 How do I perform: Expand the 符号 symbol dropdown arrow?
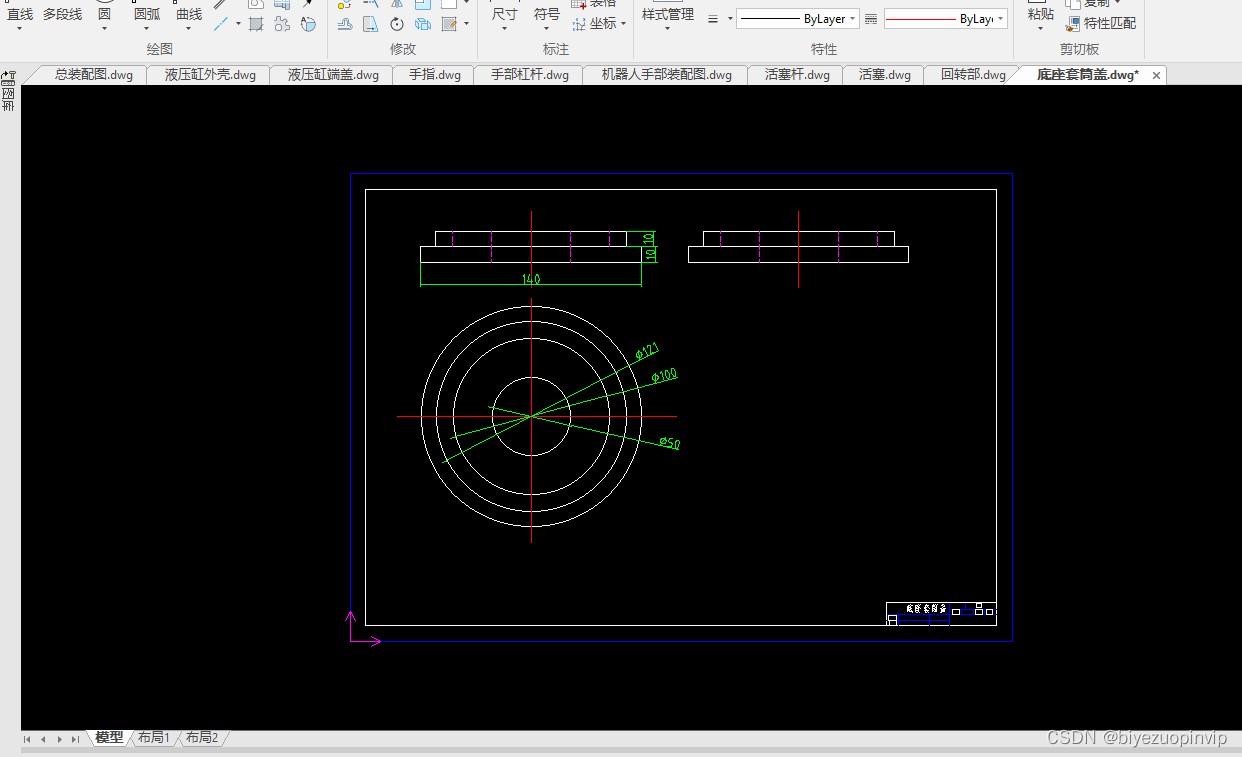pos(546,28)
